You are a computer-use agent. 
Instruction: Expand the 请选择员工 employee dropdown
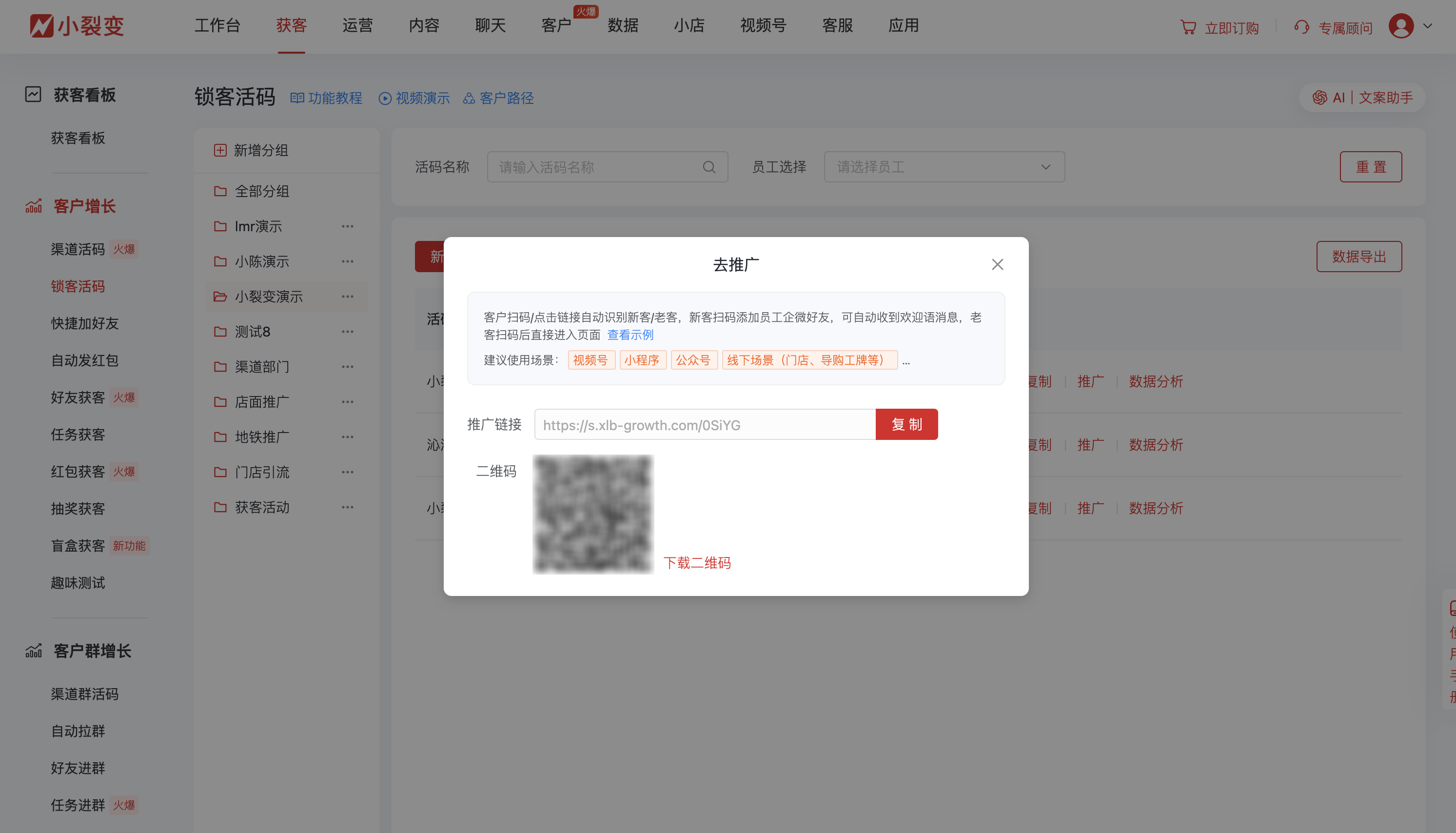(1045, 166)
